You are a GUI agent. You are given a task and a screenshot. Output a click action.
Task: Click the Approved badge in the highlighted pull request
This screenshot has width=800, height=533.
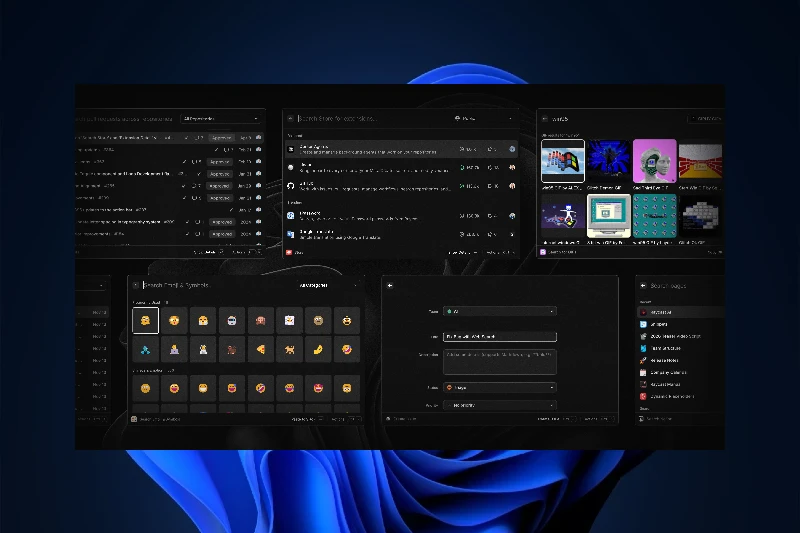221,138
